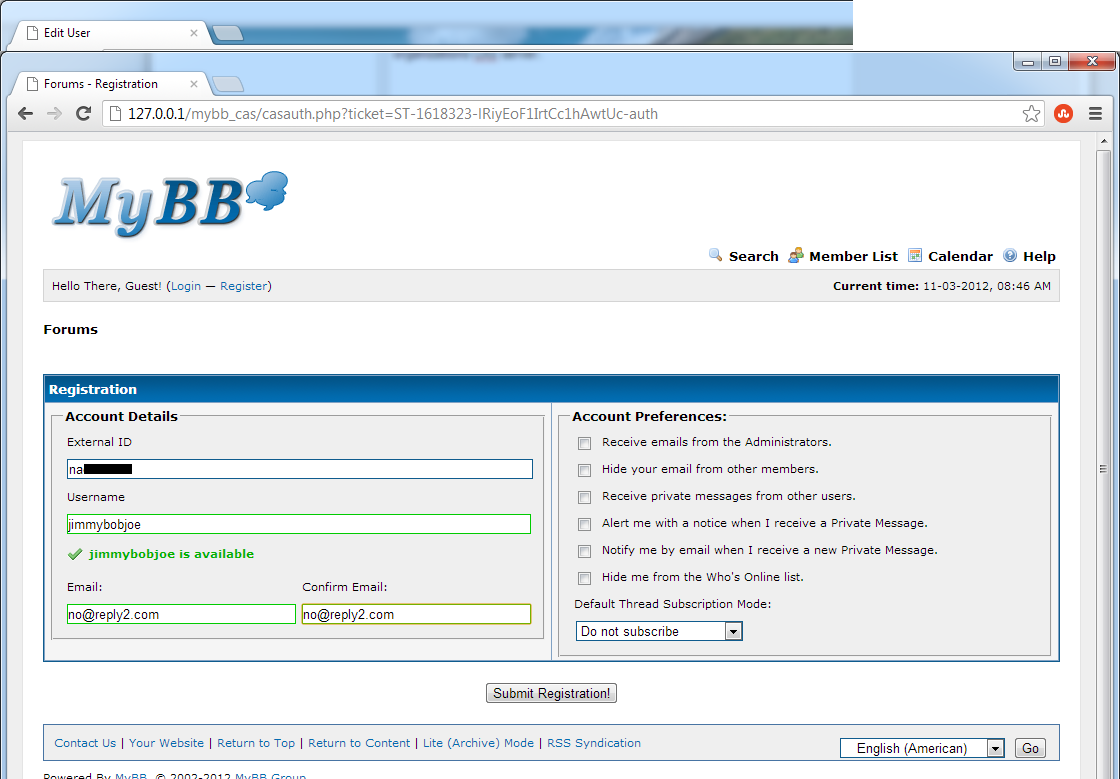Close the Forums - Registration tab
1120x779 pixels.
pos(194,84)
